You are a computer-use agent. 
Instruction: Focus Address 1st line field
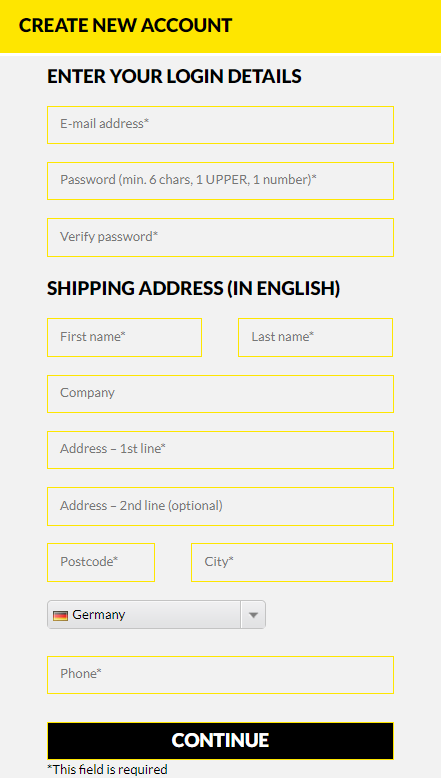pos(221,450)
